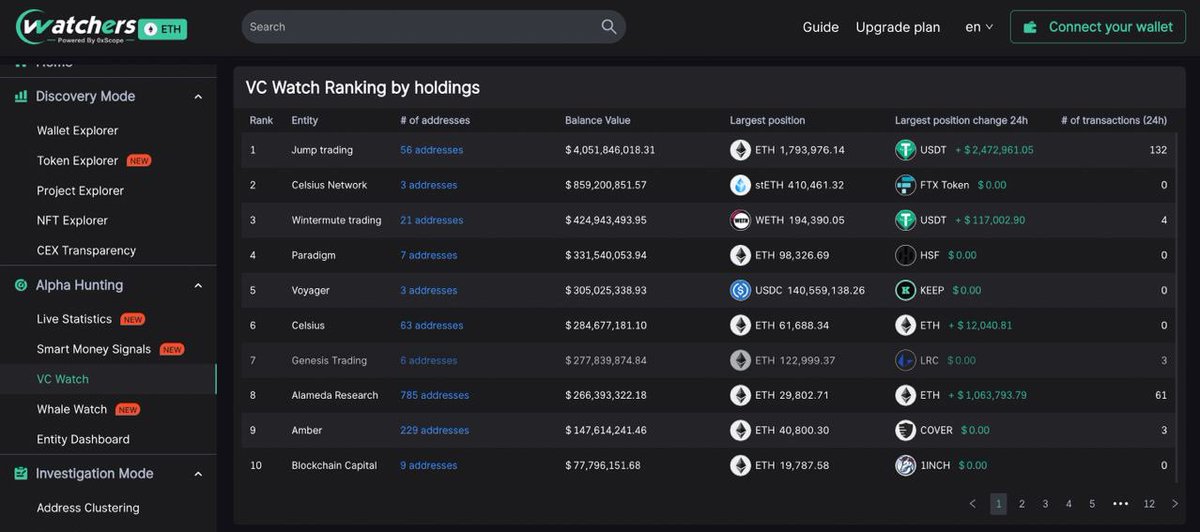
Task: Click the Jump trading entity name
Action: pyautogui.click(x=322, y=150)
